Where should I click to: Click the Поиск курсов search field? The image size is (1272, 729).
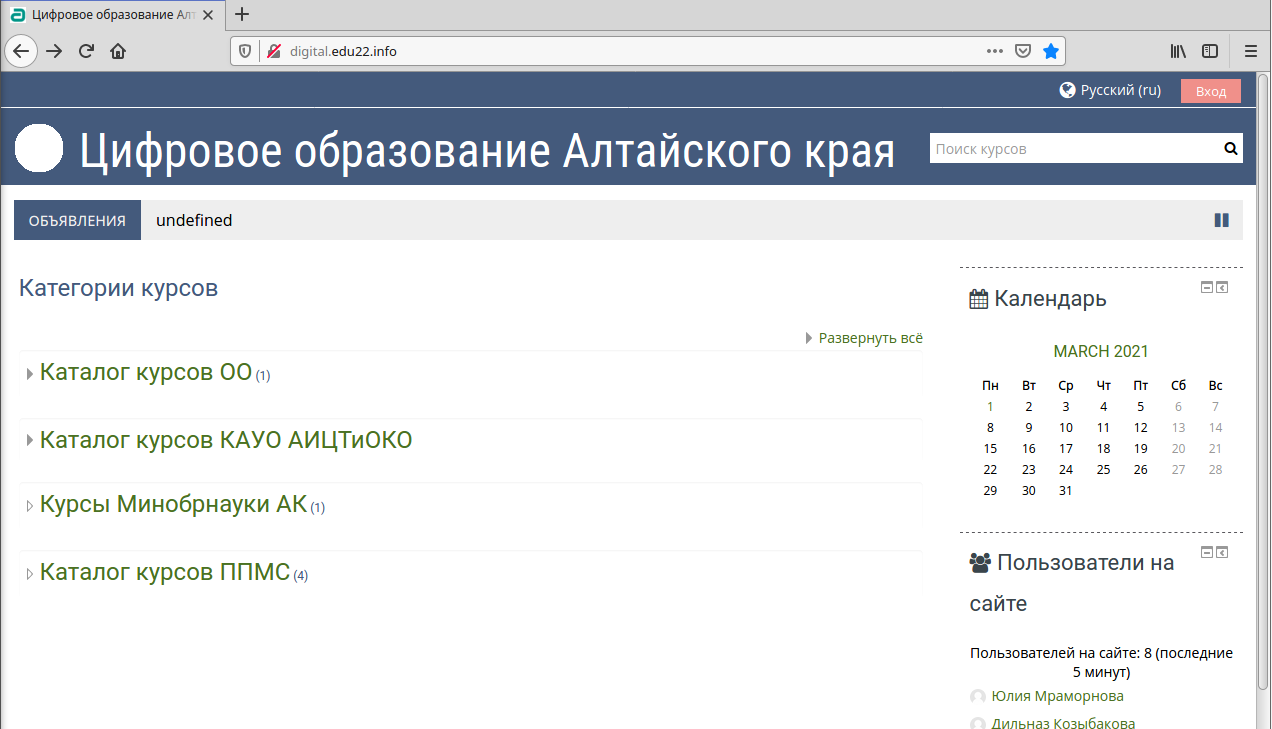click(1075, 149)
